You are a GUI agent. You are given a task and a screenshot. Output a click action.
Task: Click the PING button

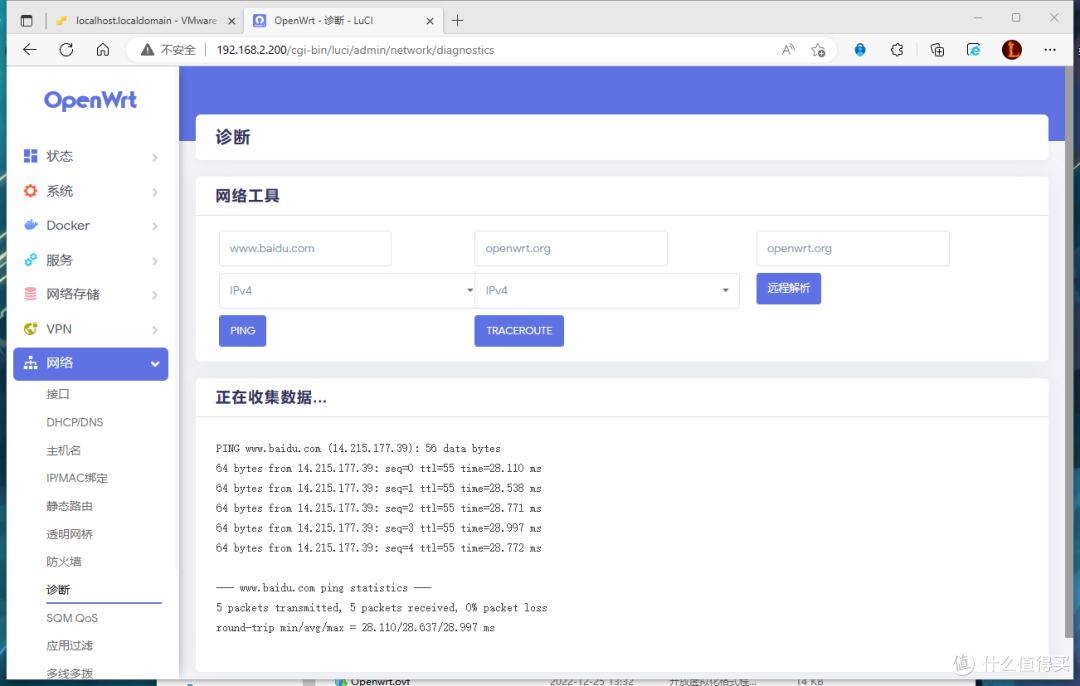[x=242, y=330]
